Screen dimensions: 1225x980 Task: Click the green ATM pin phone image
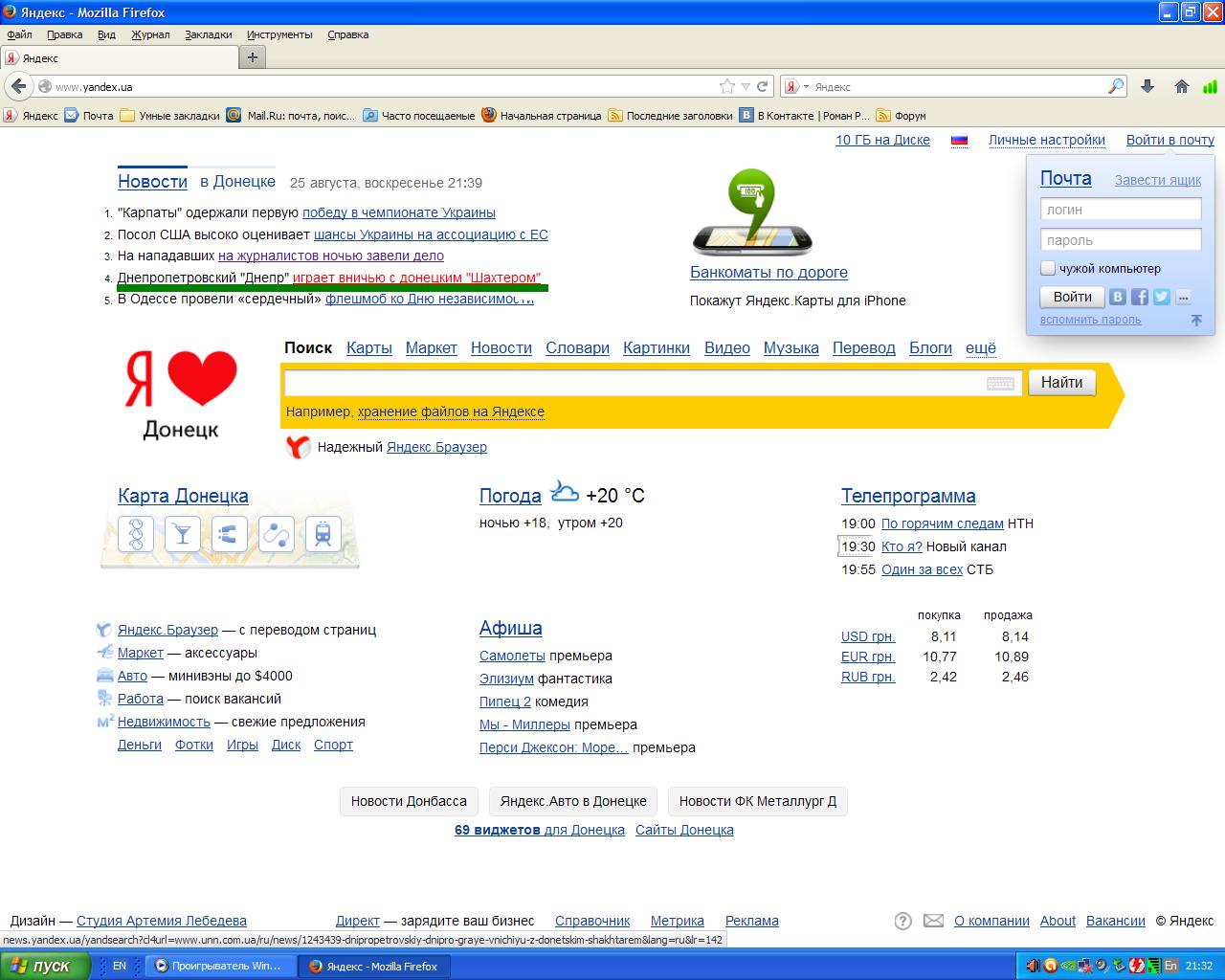point(752,212)
